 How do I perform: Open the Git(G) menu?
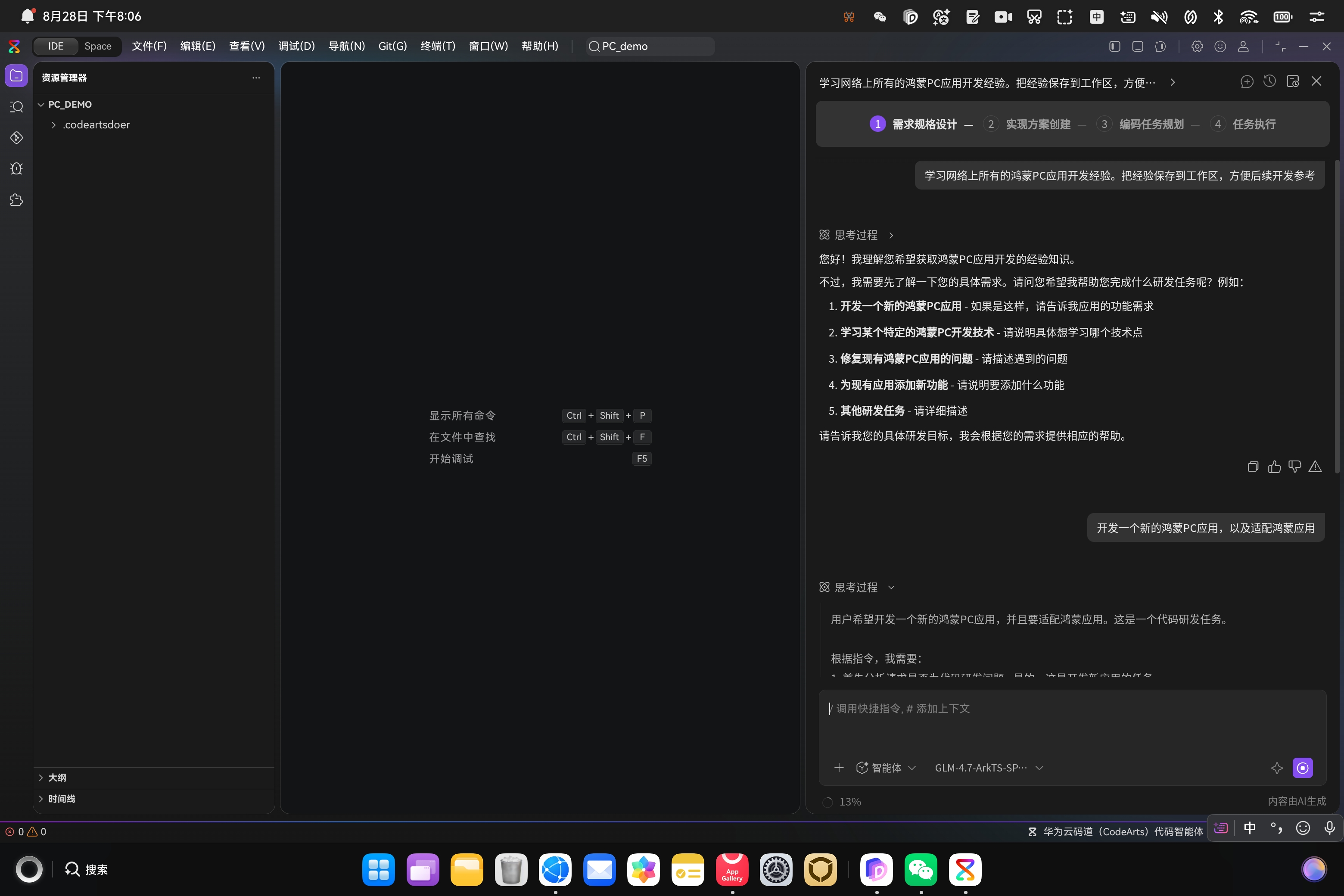(x=392, y=46)
